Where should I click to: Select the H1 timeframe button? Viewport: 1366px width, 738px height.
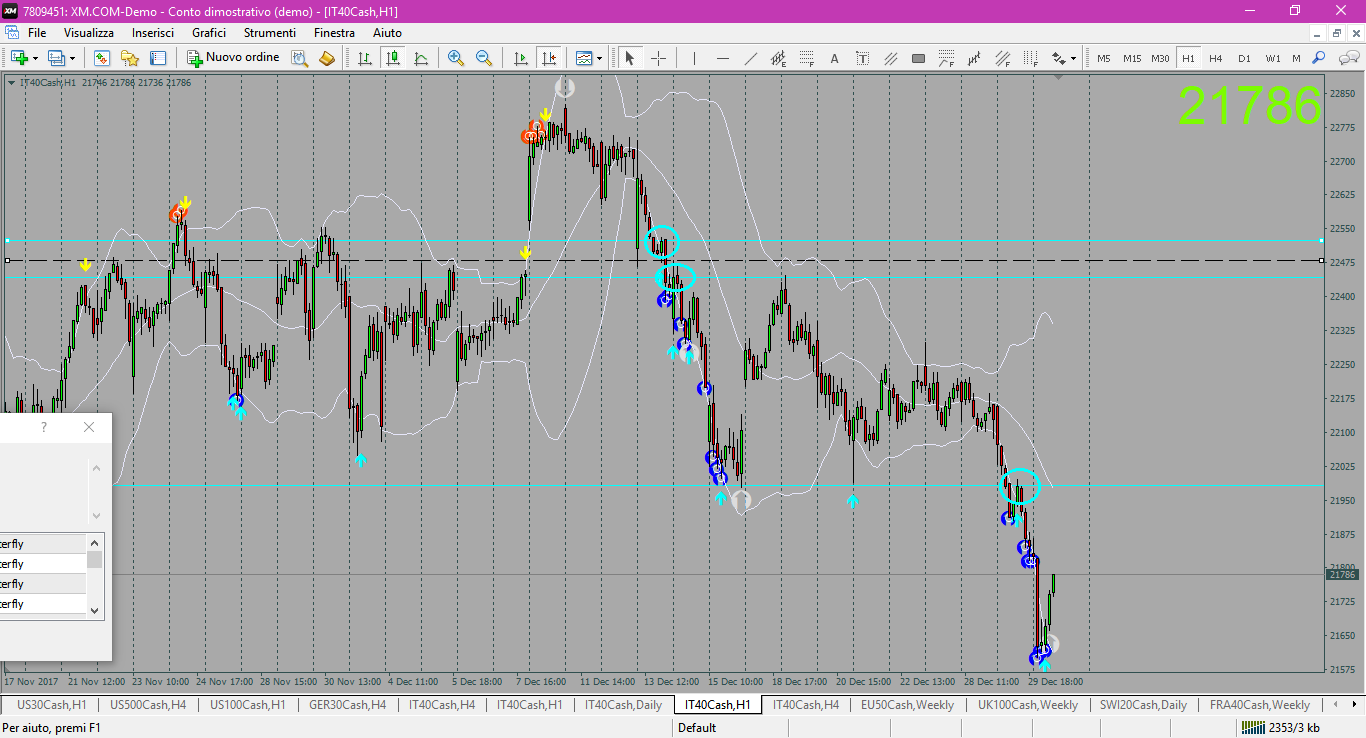coord(1188,58)
